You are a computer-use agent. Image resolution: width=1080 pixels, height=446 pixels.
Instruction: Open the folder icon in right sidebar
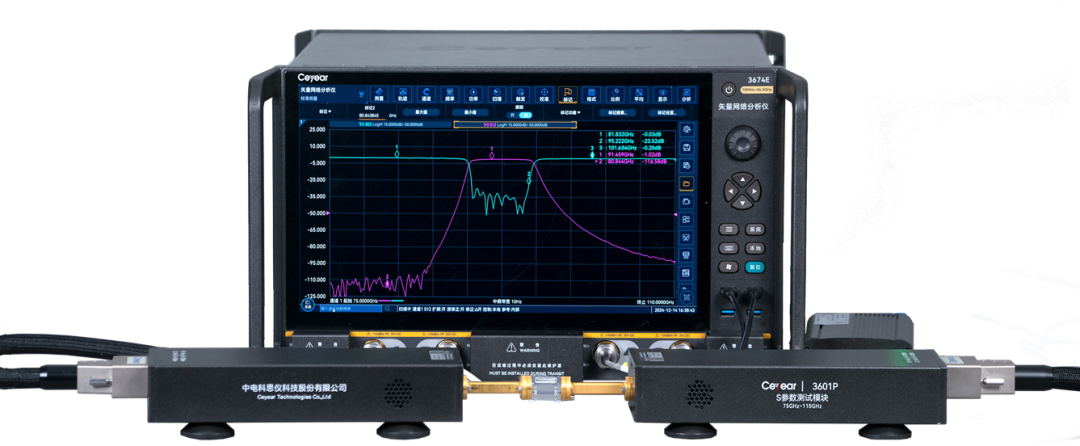click(x=686, y=184)
